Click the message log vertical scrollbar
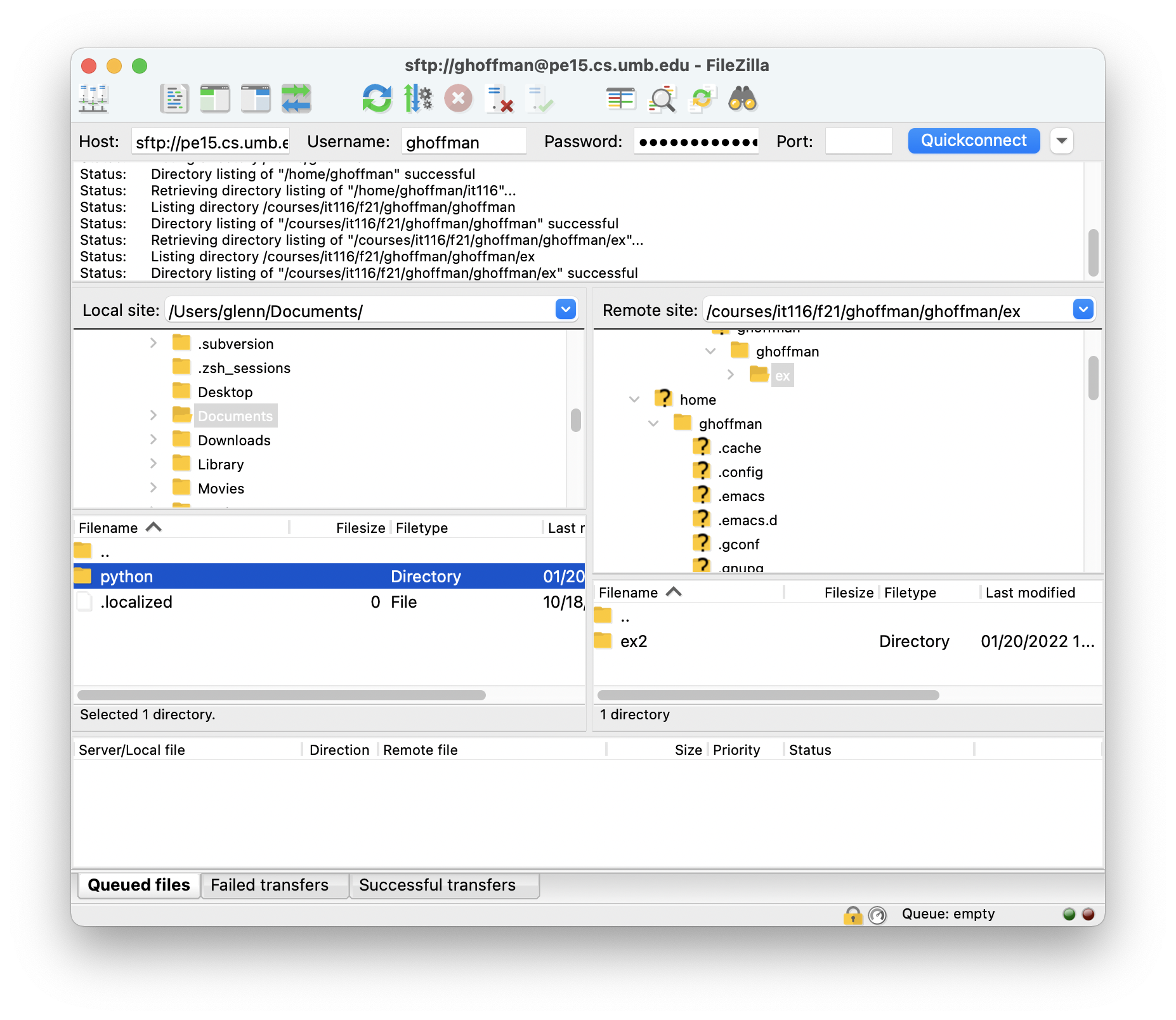 [1093, 252]
